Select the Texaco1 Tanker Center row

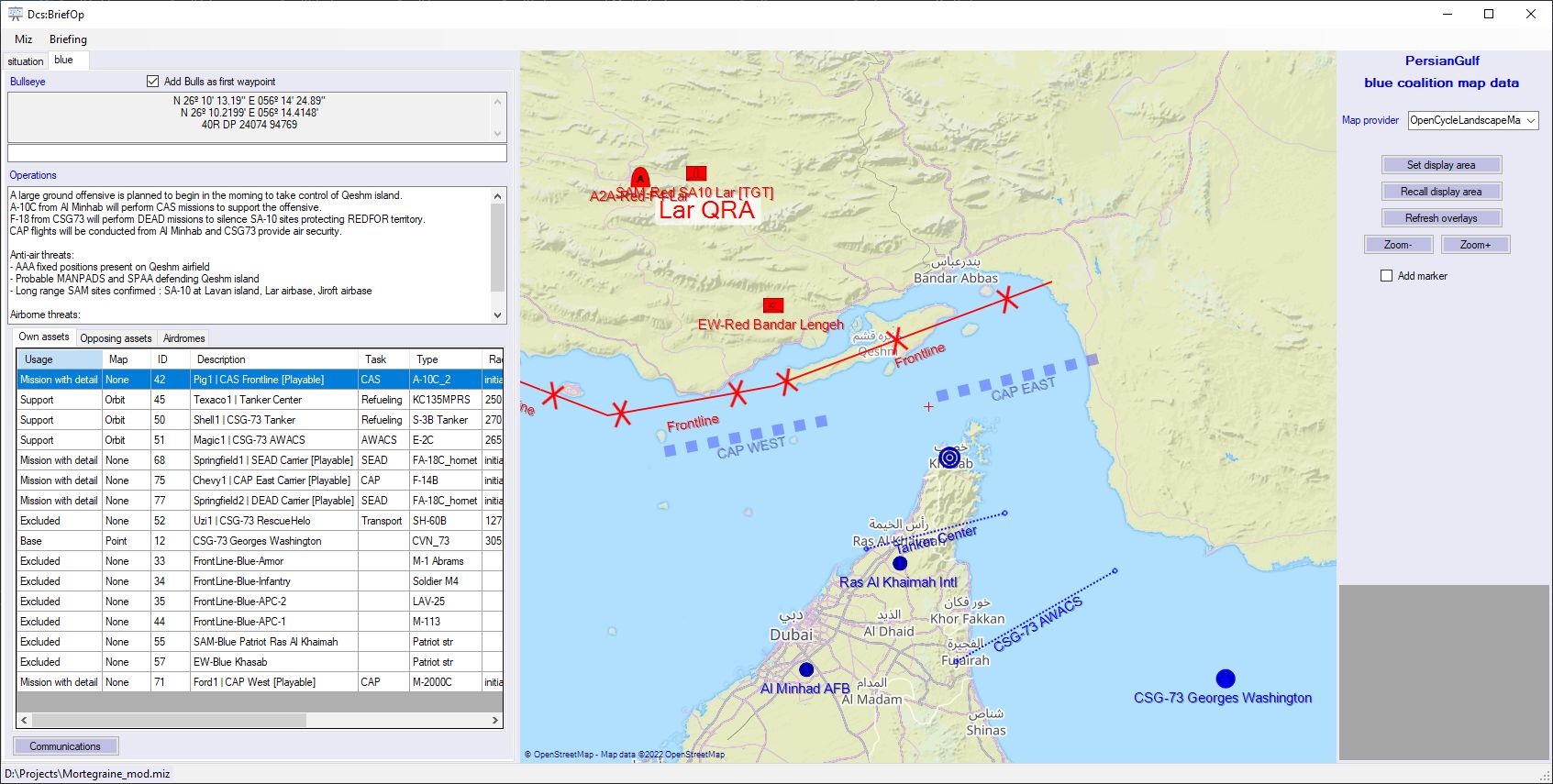pyautogui.click(x=247, y=400)
